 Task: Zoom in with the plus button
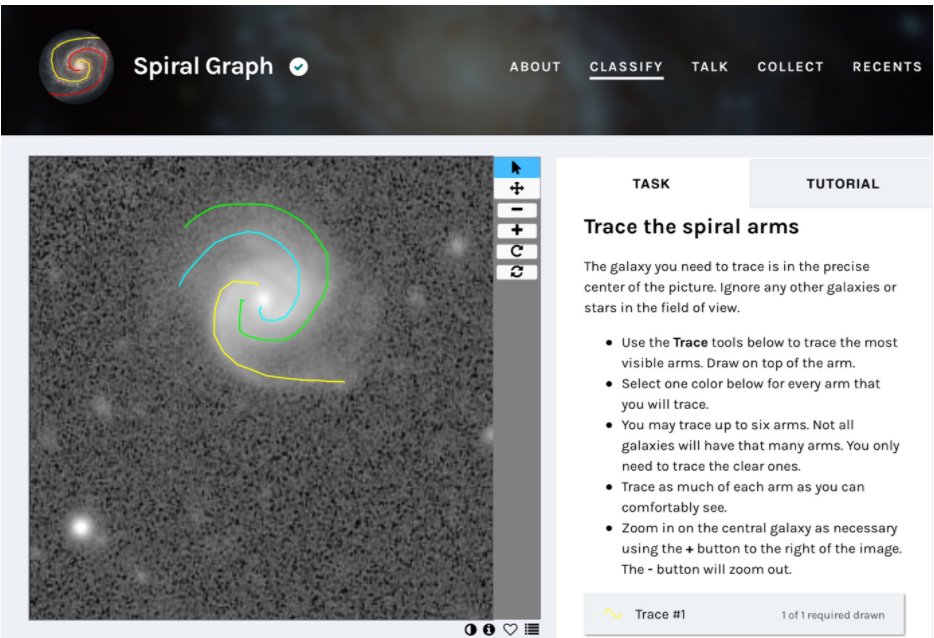click(516, 230)
